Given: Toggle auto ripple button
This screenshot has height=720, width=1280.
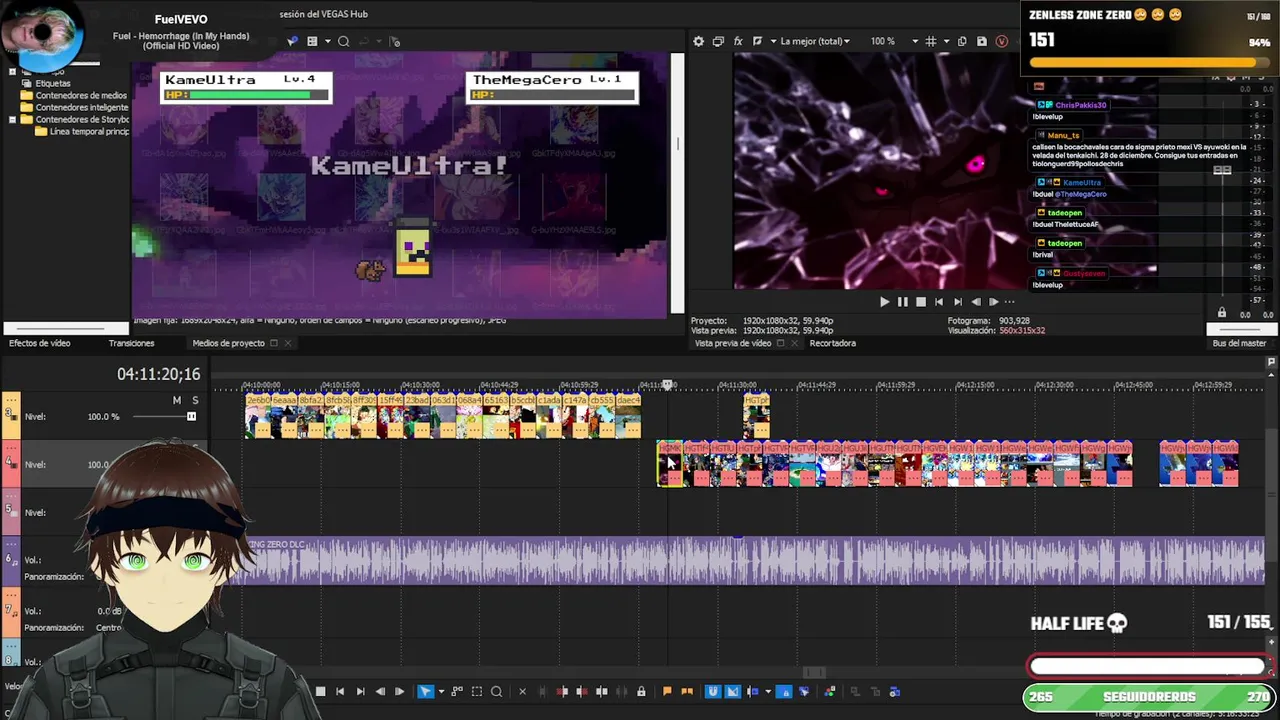Looking at the screenshot, I should coord(753,691).
